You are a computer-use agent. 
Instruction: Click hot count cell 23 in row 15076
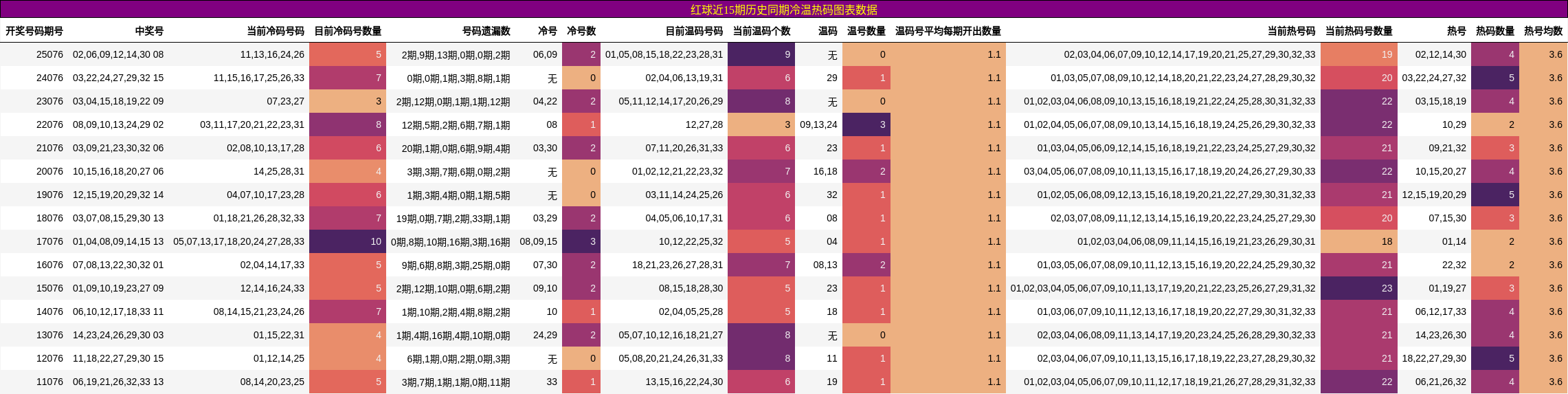click(x=1359, y=288)
